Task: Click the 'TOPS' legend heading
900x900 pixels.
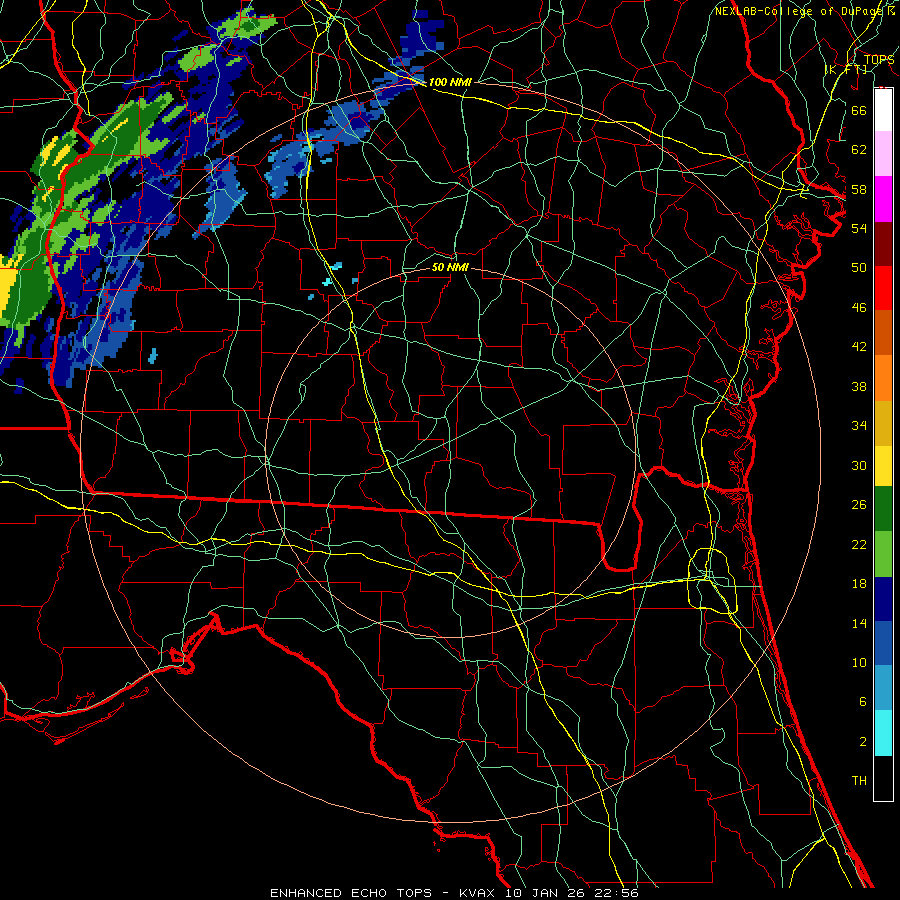Action: tap(878, 60)
